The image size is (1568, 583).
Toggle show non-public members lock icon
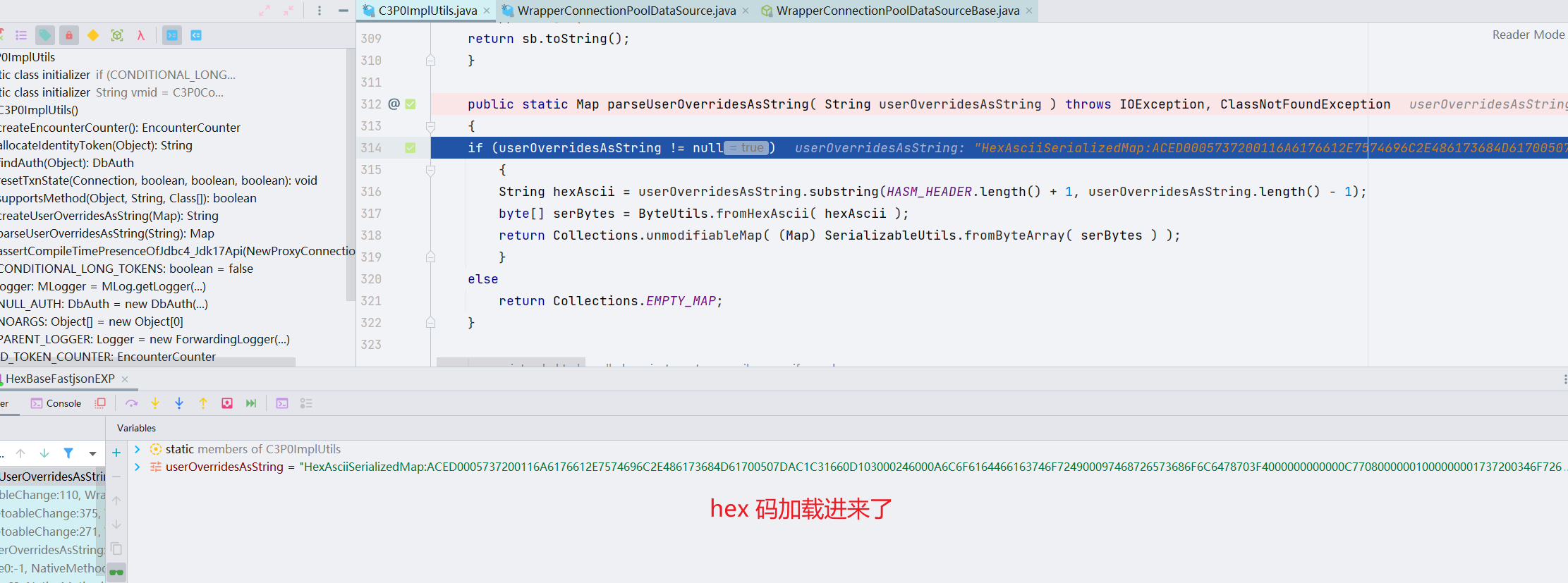pos(69,35)
